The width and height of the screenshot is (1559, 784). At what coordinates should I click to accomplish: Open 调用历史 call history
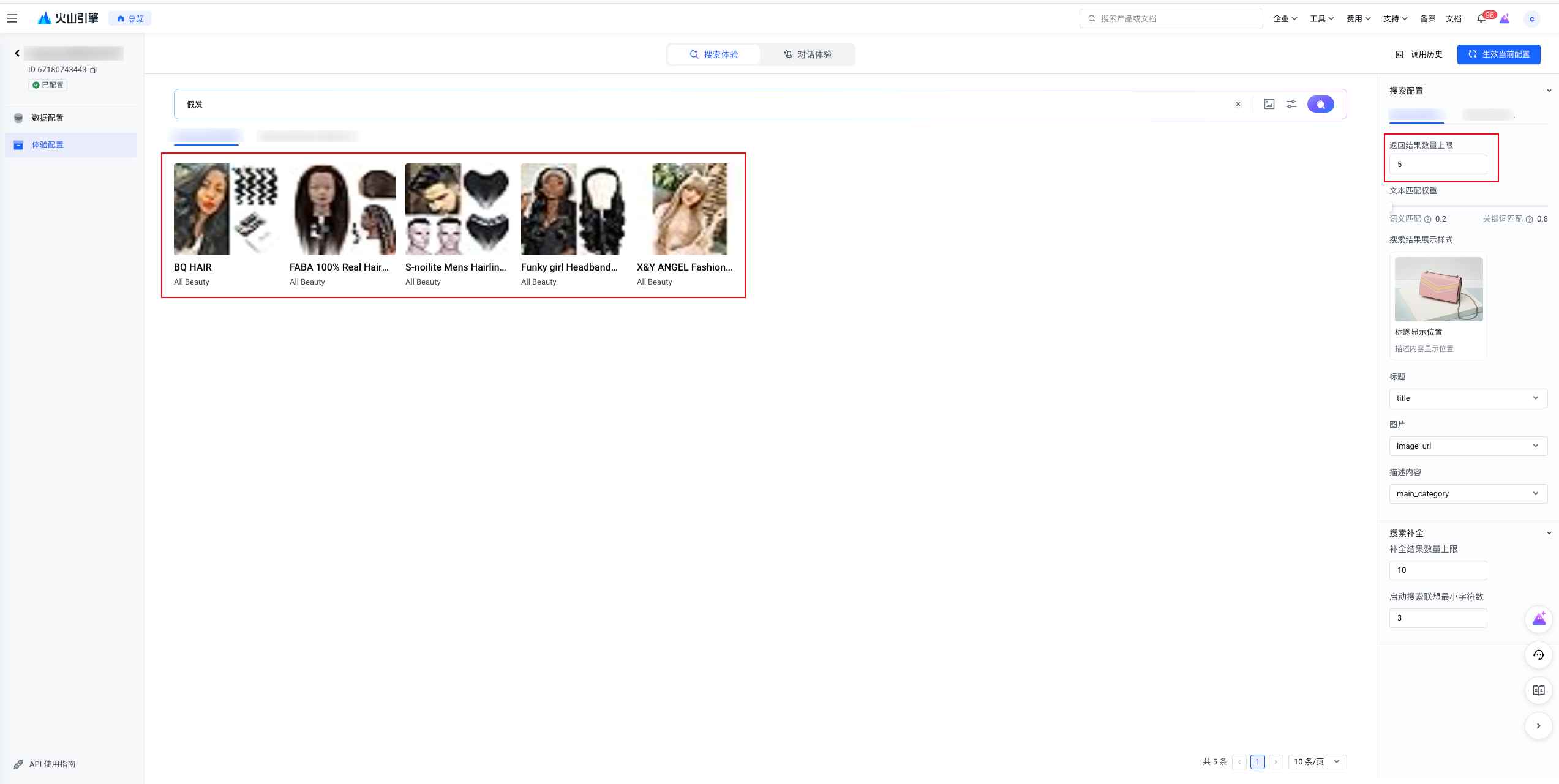click(1419, 54)
